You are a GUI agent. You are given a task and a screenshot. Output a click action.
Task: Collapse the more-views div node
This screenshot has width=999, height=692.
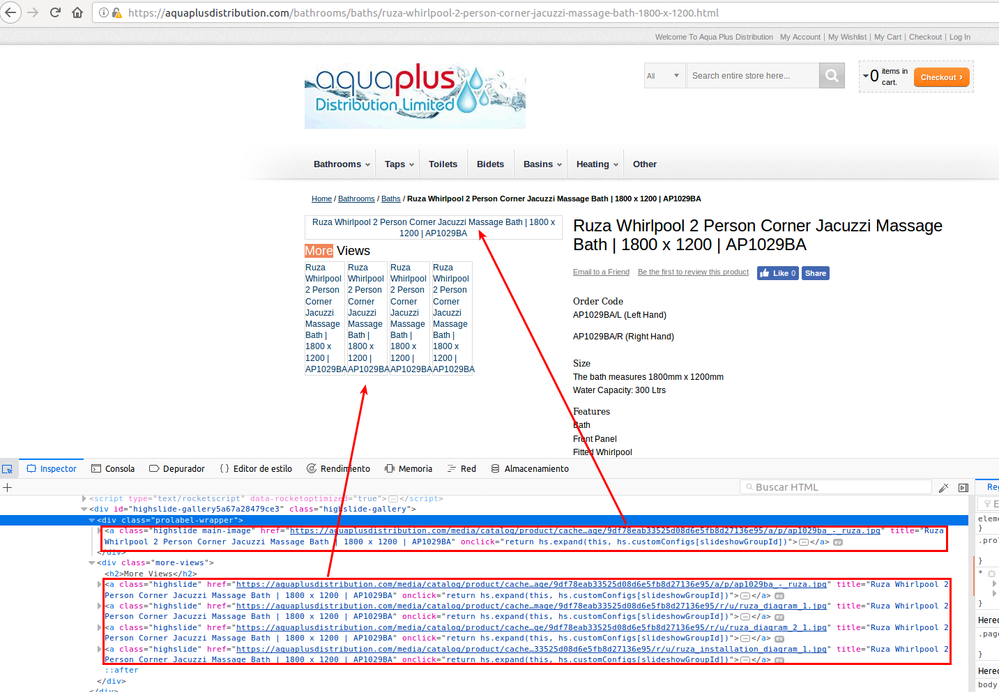(x=92, y=563)
